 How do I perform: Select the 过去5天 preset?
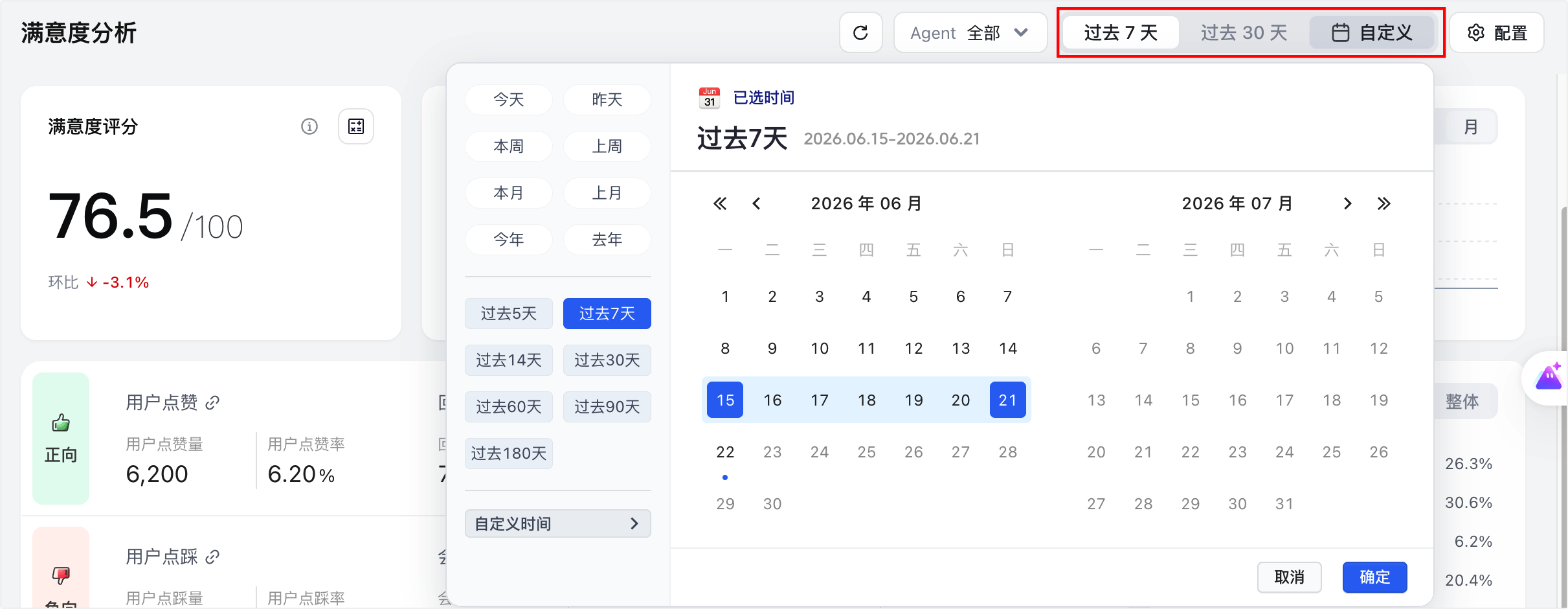click(509, 314)
